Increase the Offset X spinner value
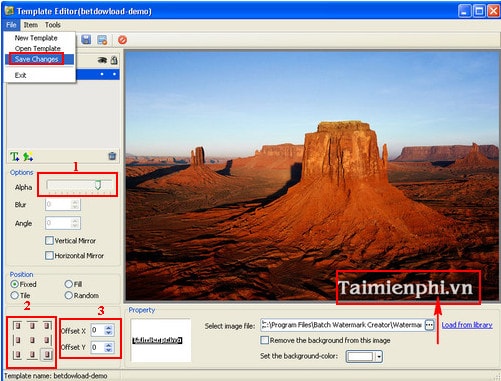The width and height of the screenshot is (501, 381). coord(108,328)
